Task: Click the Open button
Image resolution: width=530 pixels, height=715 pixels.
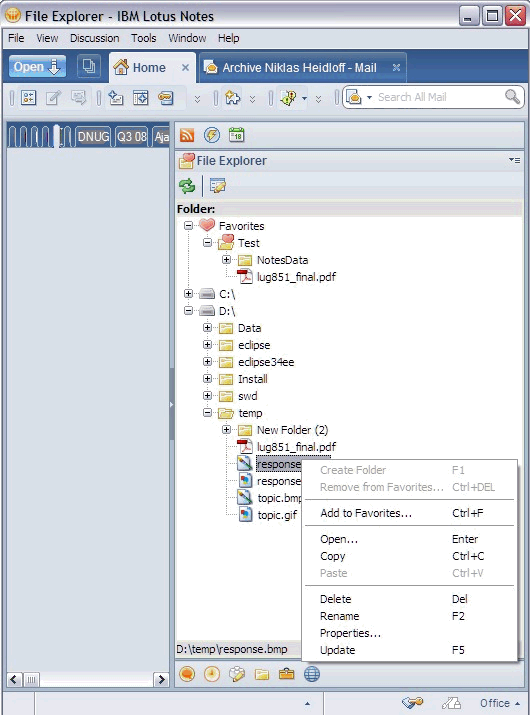Action: click(37, 67)
